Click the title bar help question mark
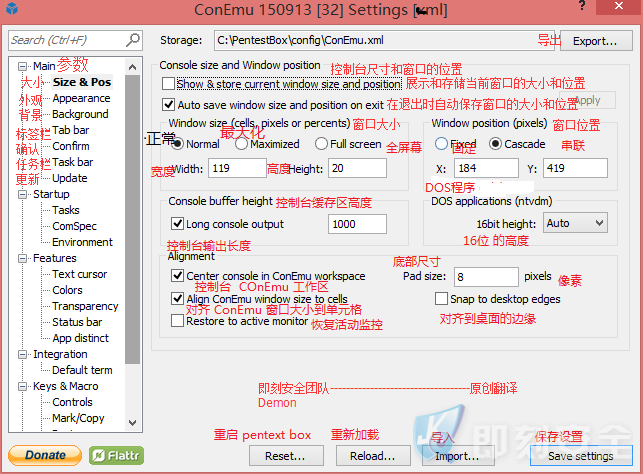The width and height of the screenshot is (643, 474). pos(581,6)
